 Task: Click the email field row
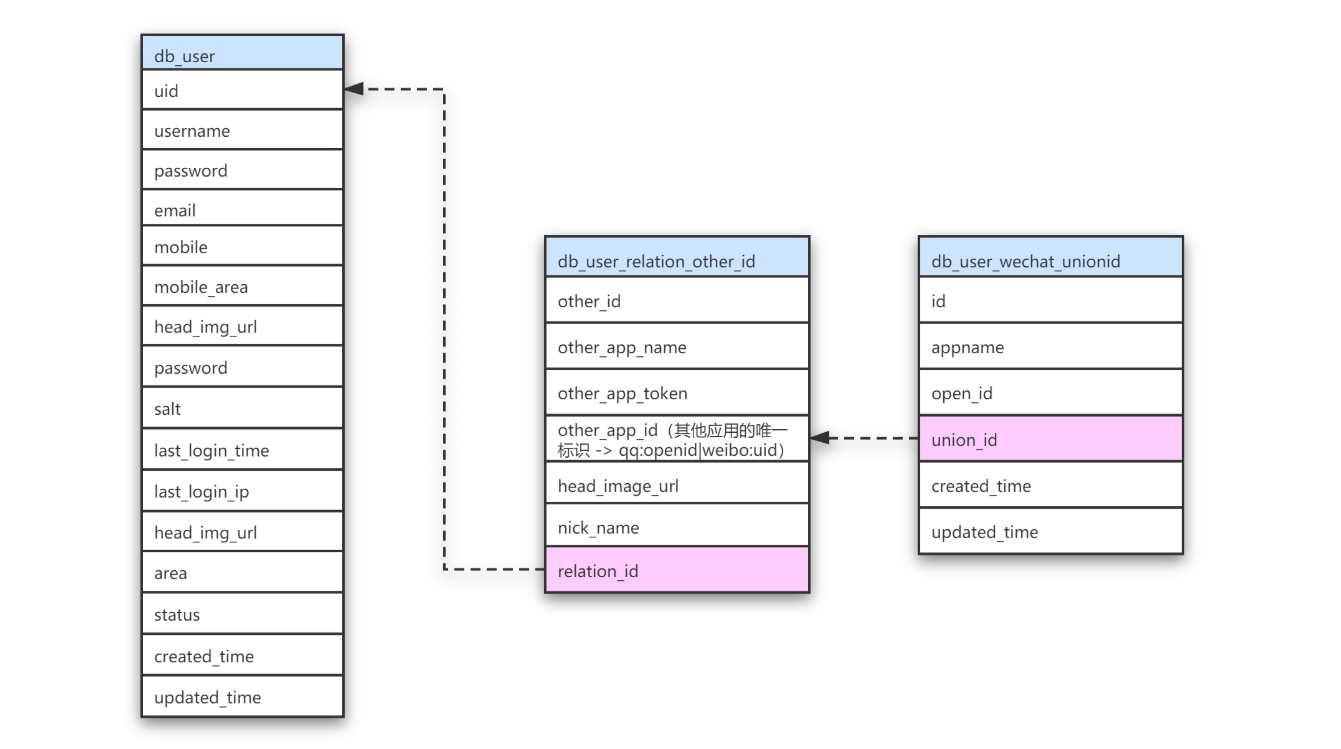pyautogui.click(x=242, y=209)
